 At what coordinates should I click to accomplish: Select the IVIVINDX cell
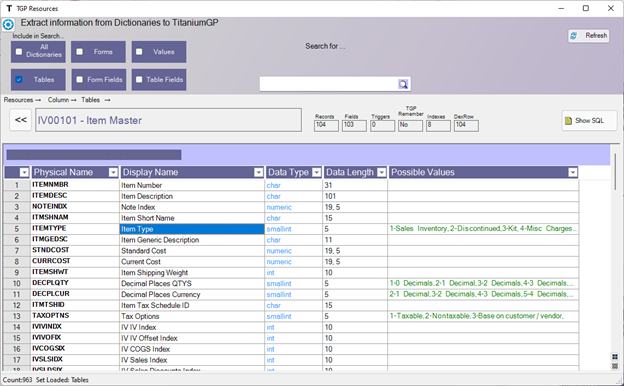(74, 327)
